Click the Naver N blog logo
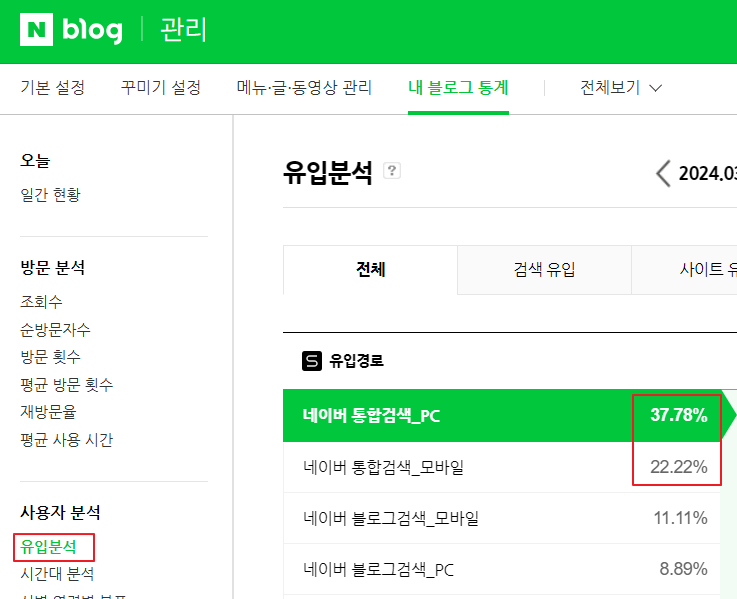Image resolution: width=737 pixels, height=599 pixels. [x=71, y=29]
